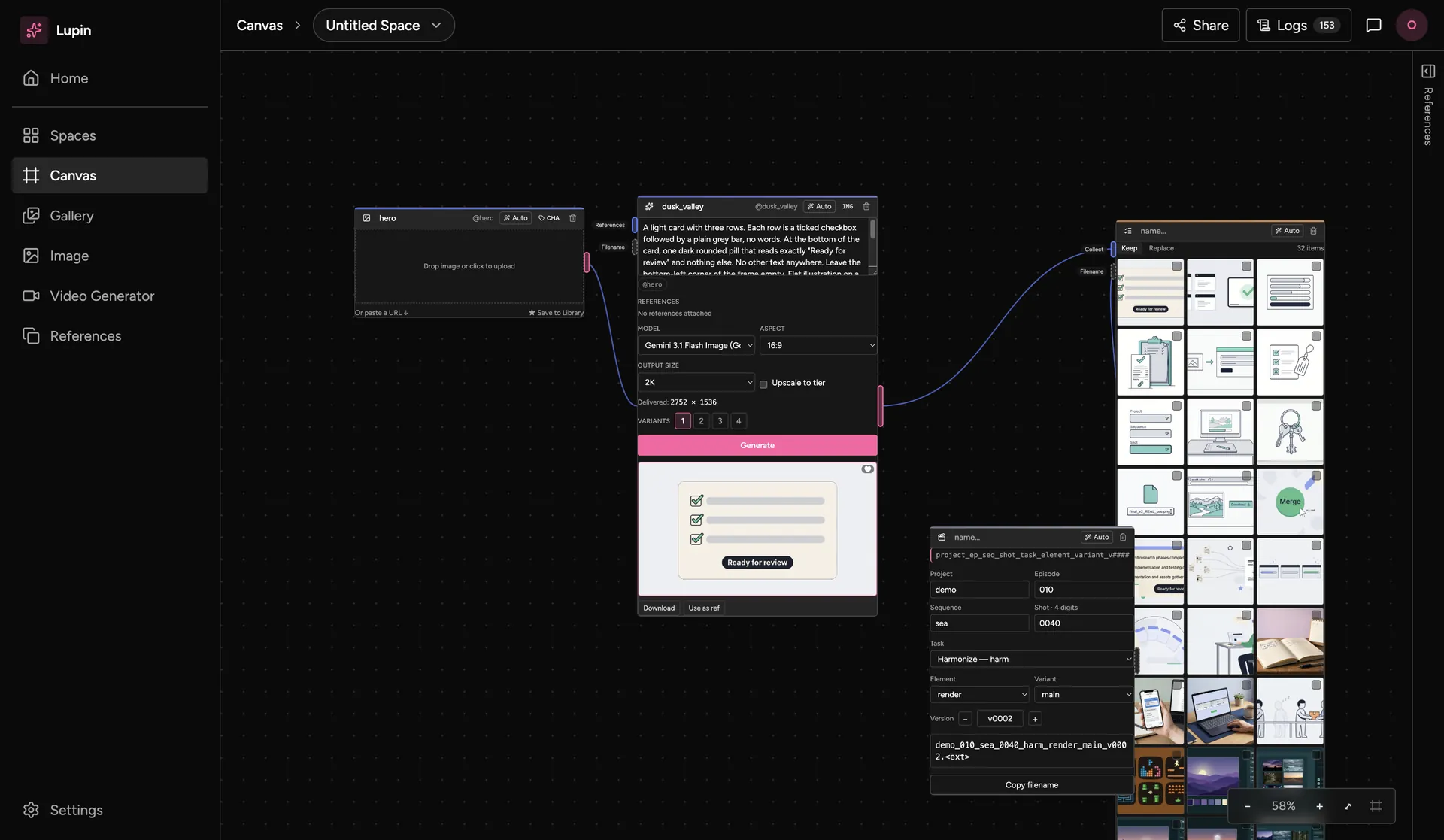The image size is (1444, 840).
Task: Open Settings at the sidebar bottom
Action: click(x=109, y=810)
